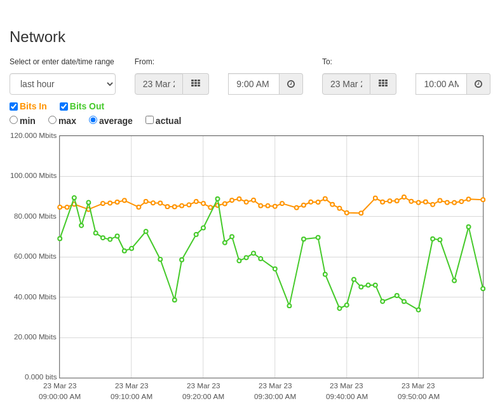Click the 09:10:00 AM x-axis label
This screenshot has height=403, width=500.
[x=131, y=397]
